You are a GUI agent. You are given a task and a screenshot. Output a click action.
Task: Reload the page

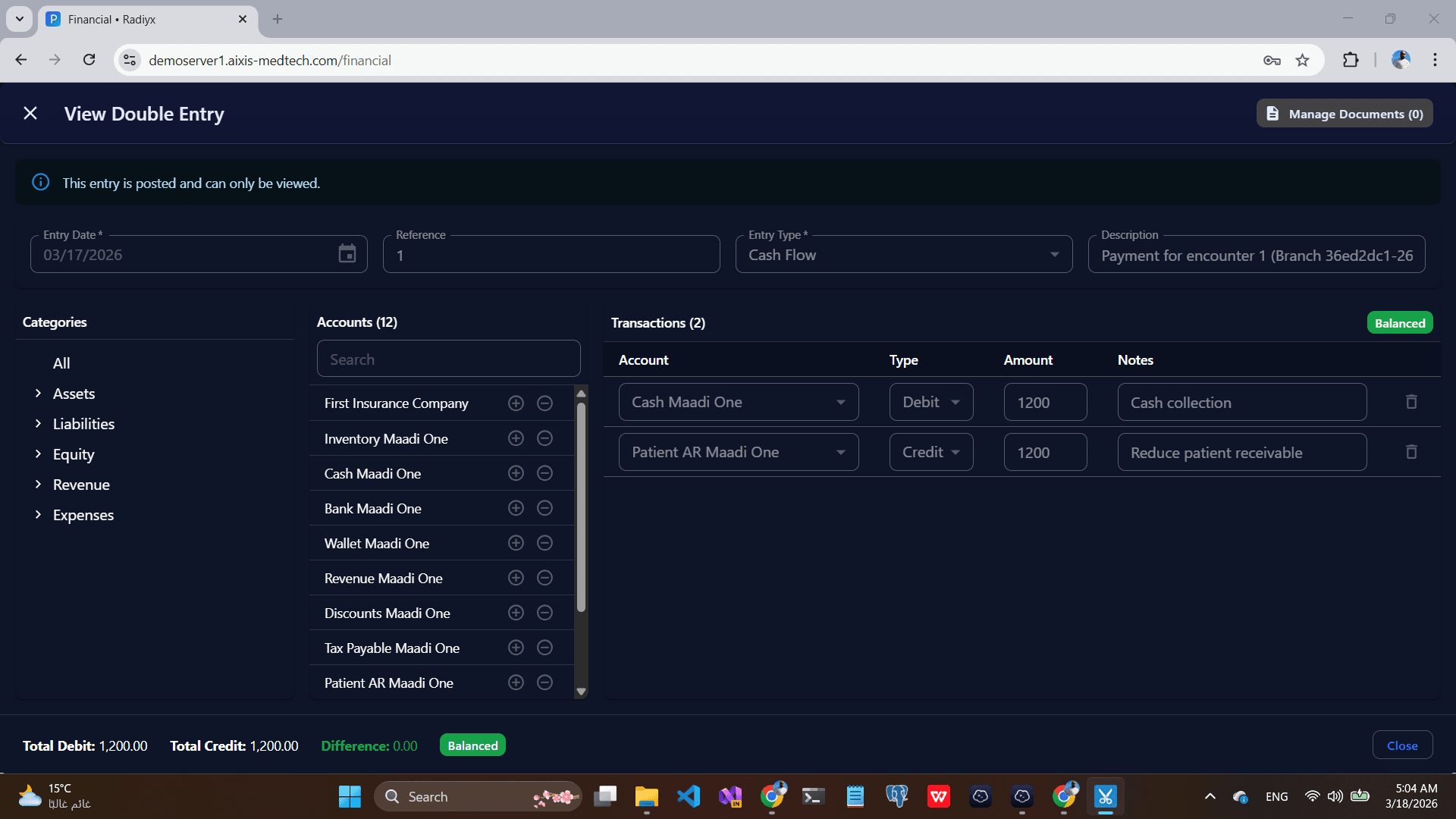[89, 60]
